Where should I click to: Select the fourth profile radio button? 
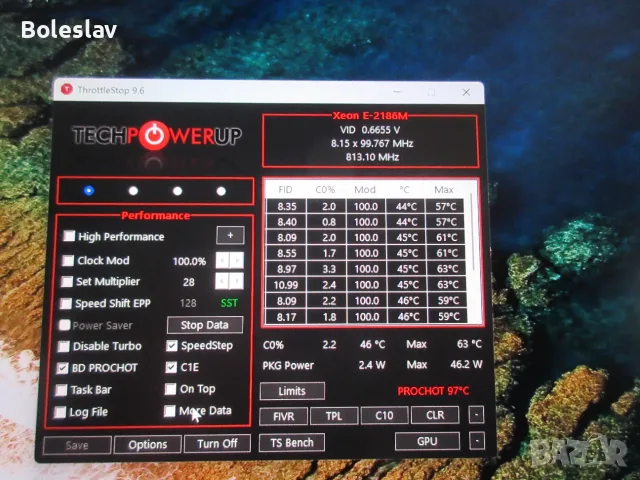point(221,191)
